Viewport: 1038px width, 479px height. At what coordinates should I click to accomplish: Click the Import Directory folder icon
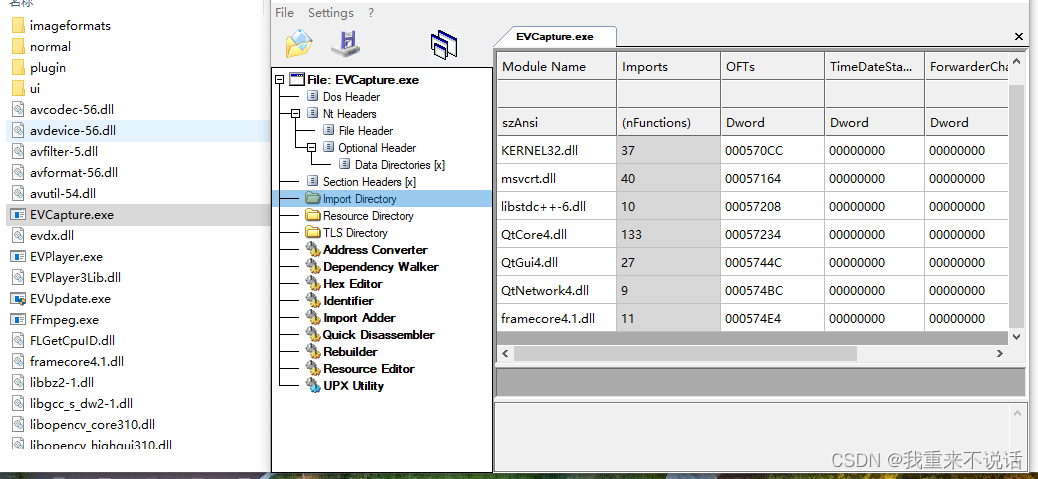pos(312,198)
